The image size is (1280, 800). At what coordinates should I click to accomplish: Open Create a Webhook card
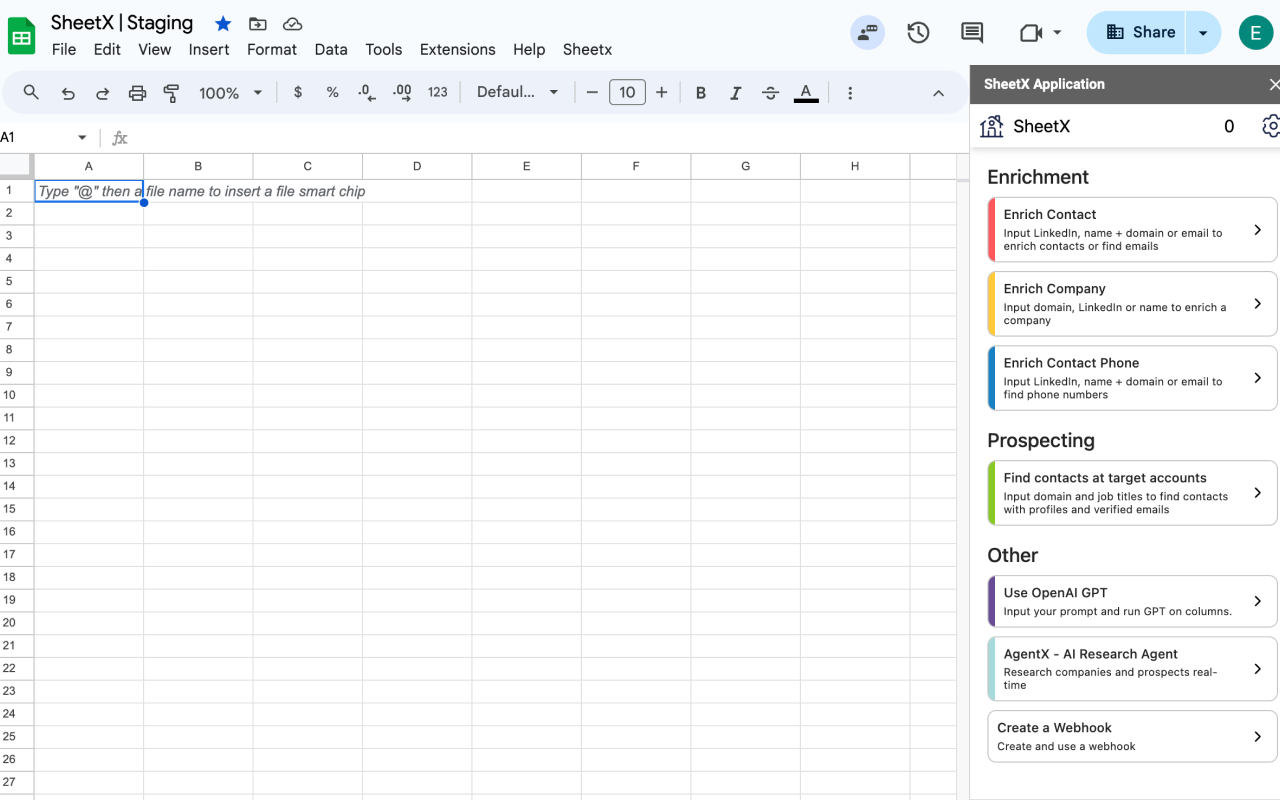click(x=1132, y=736)
